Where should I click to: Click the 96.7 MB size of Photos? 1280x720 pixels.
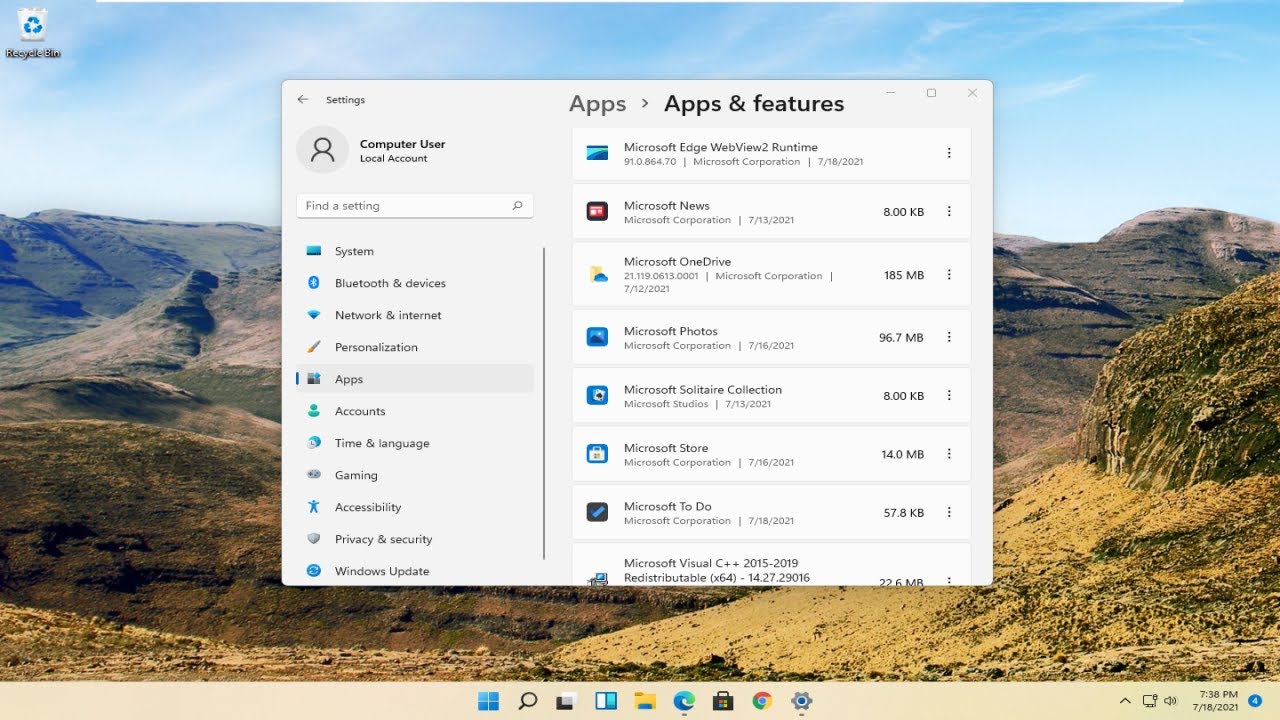[x=901, y=338]
